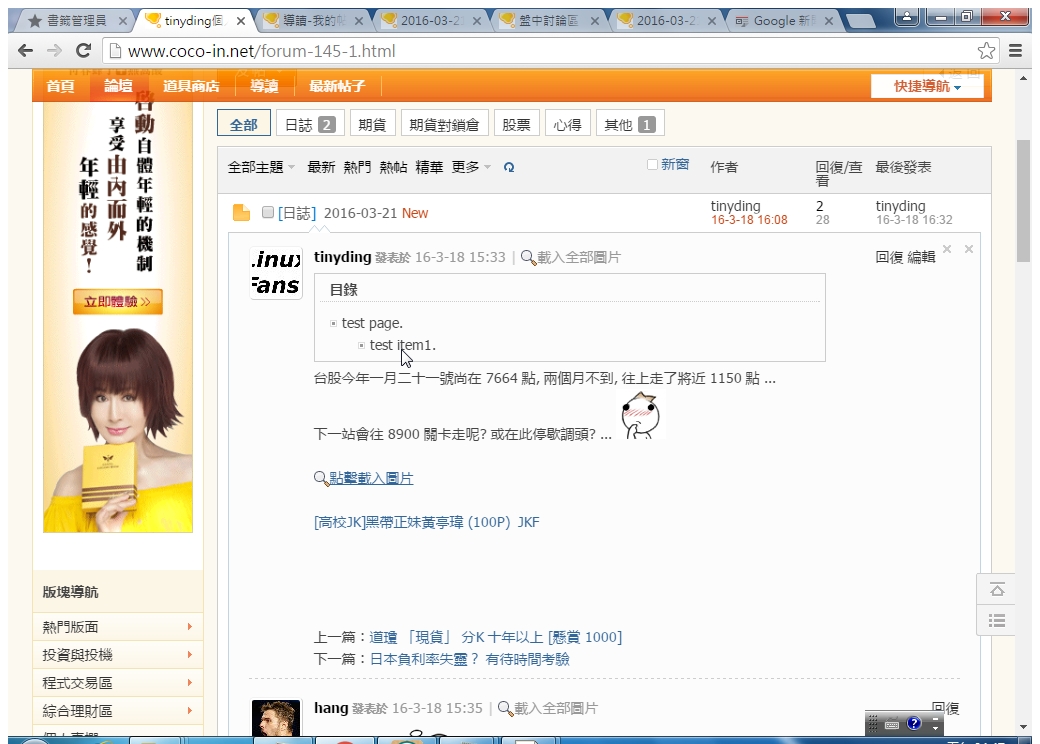
Task: Open 最新帖子 in the navigation bar
Action: coord(337,86)
